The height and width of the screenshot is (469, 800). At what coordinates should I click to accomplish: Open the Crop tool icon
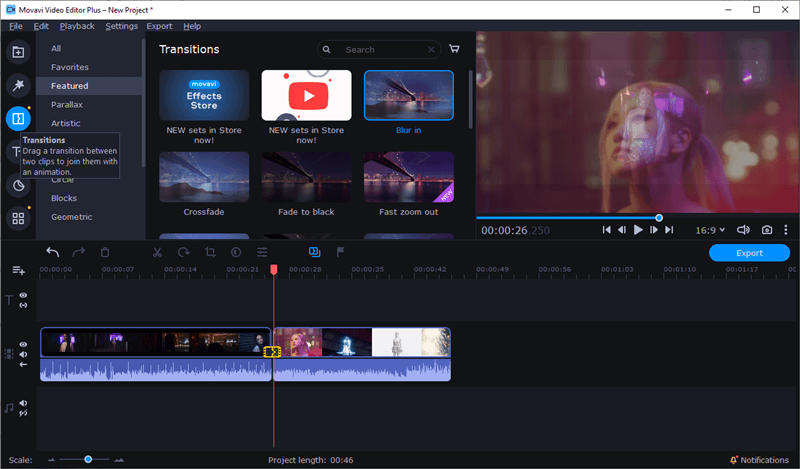210,252
